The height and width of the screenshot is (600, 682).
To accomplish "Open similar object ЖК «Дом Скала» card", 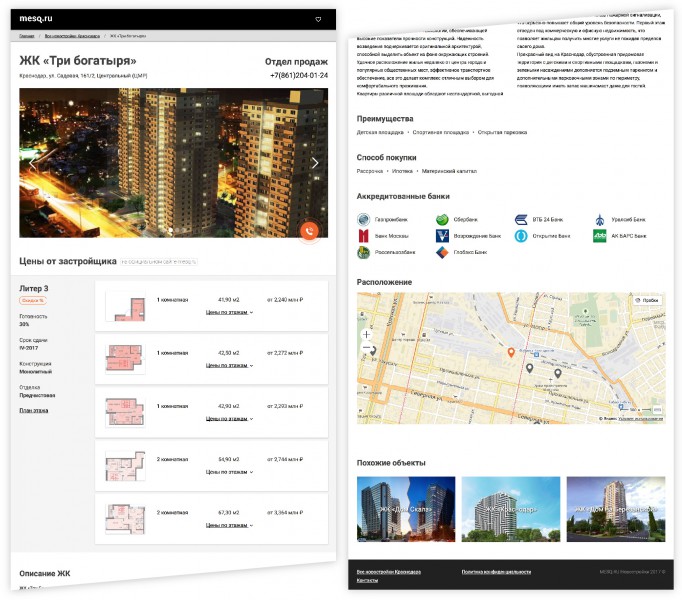I will [x=406, y=509].
